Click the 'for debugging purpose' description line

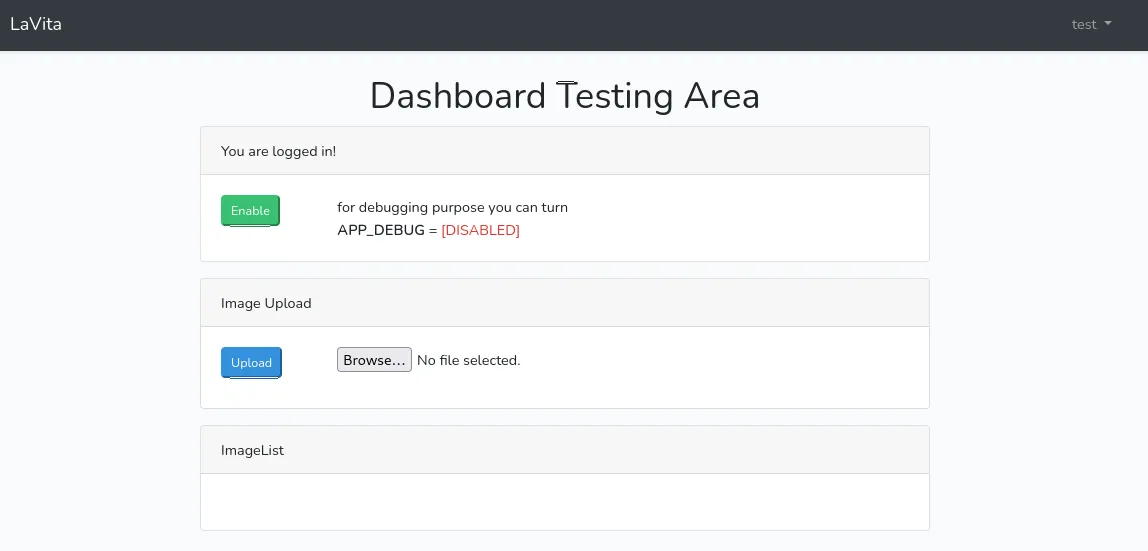pos(452,207)
